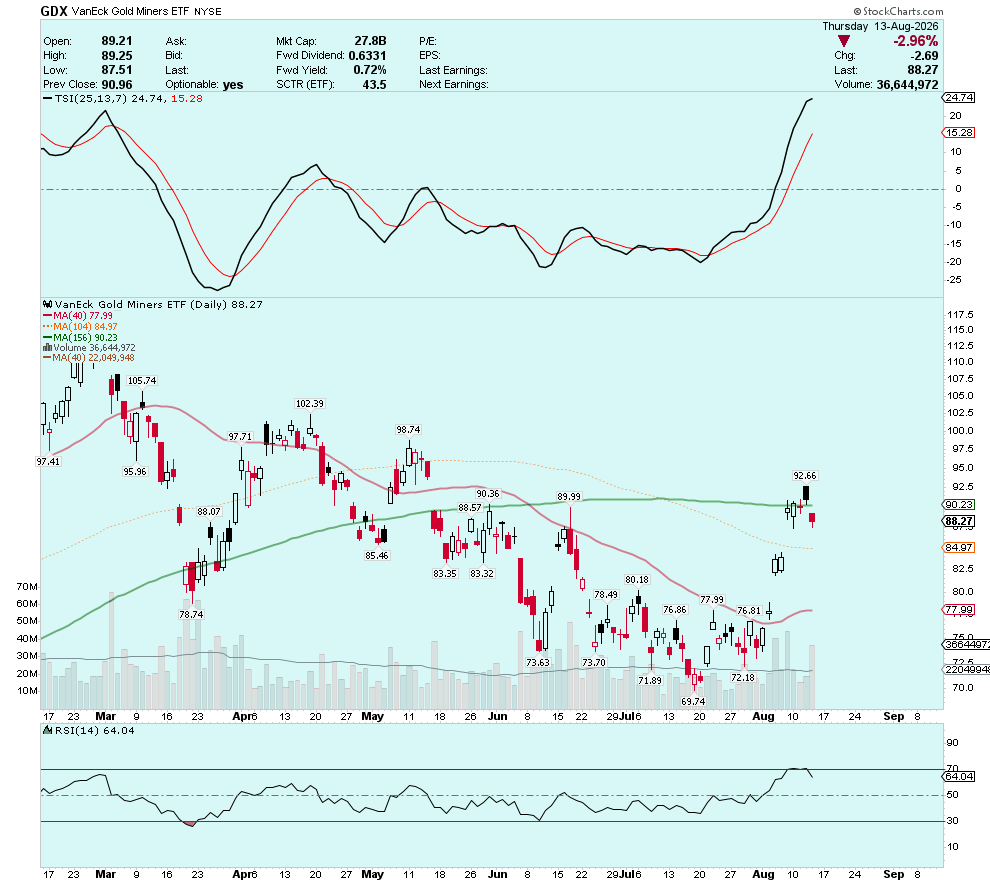Image resolution: width=990 pixels, height=883 pixels.
Task: Click the Volume value 36,644,972 in header
Action: [907, 85]
